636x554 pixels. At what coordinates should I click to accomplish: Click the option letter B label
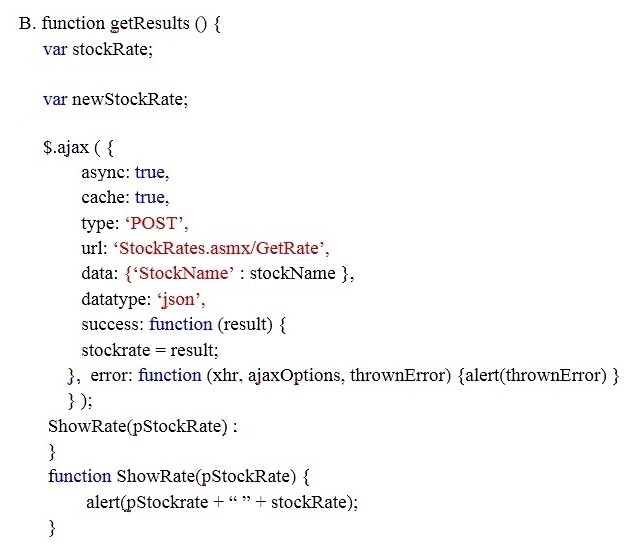point(27,23)
